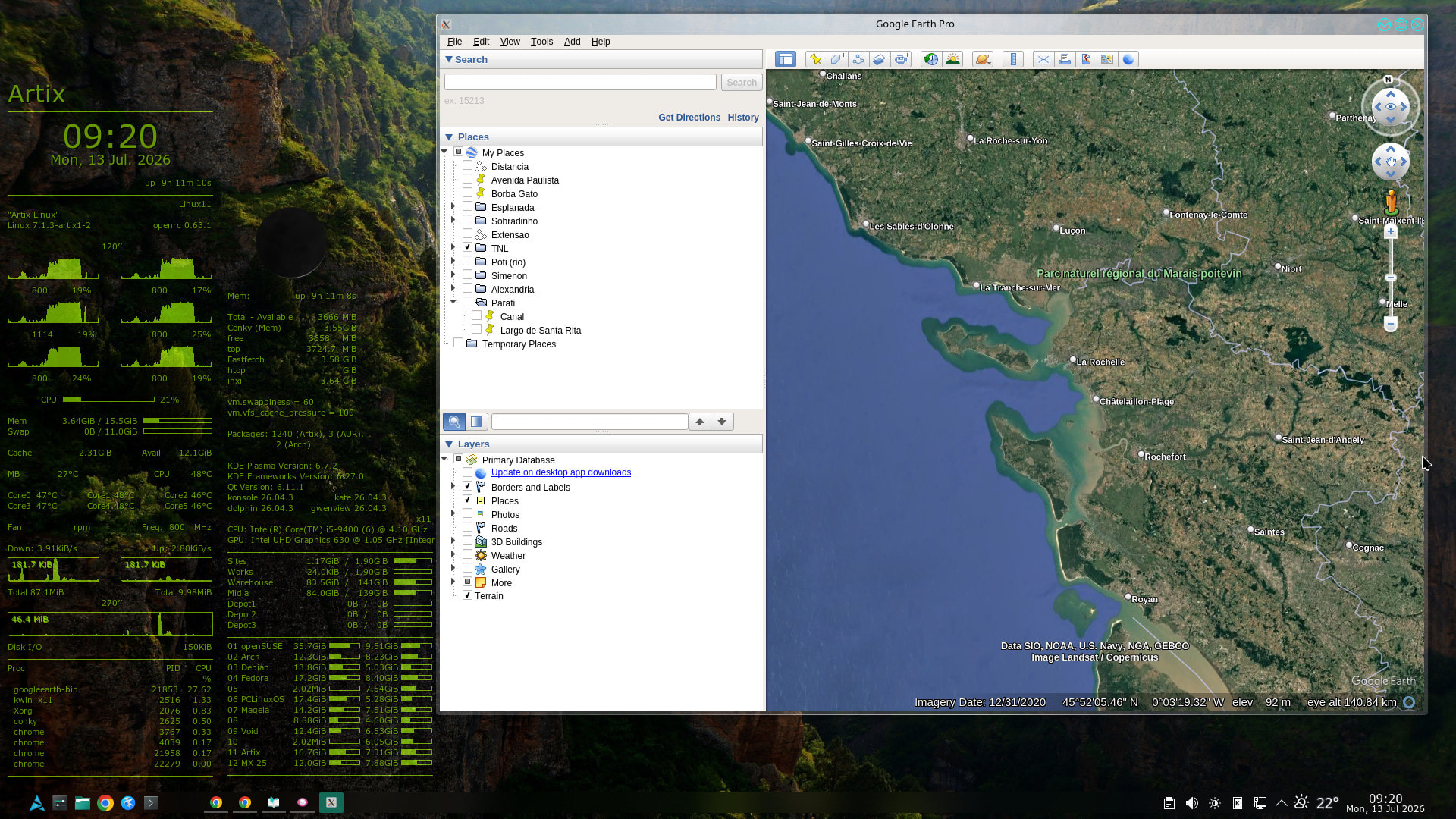Enable the Roads layer
Image resolution: width=1456 pixels, height=819 pixels.
pos(467,528)
